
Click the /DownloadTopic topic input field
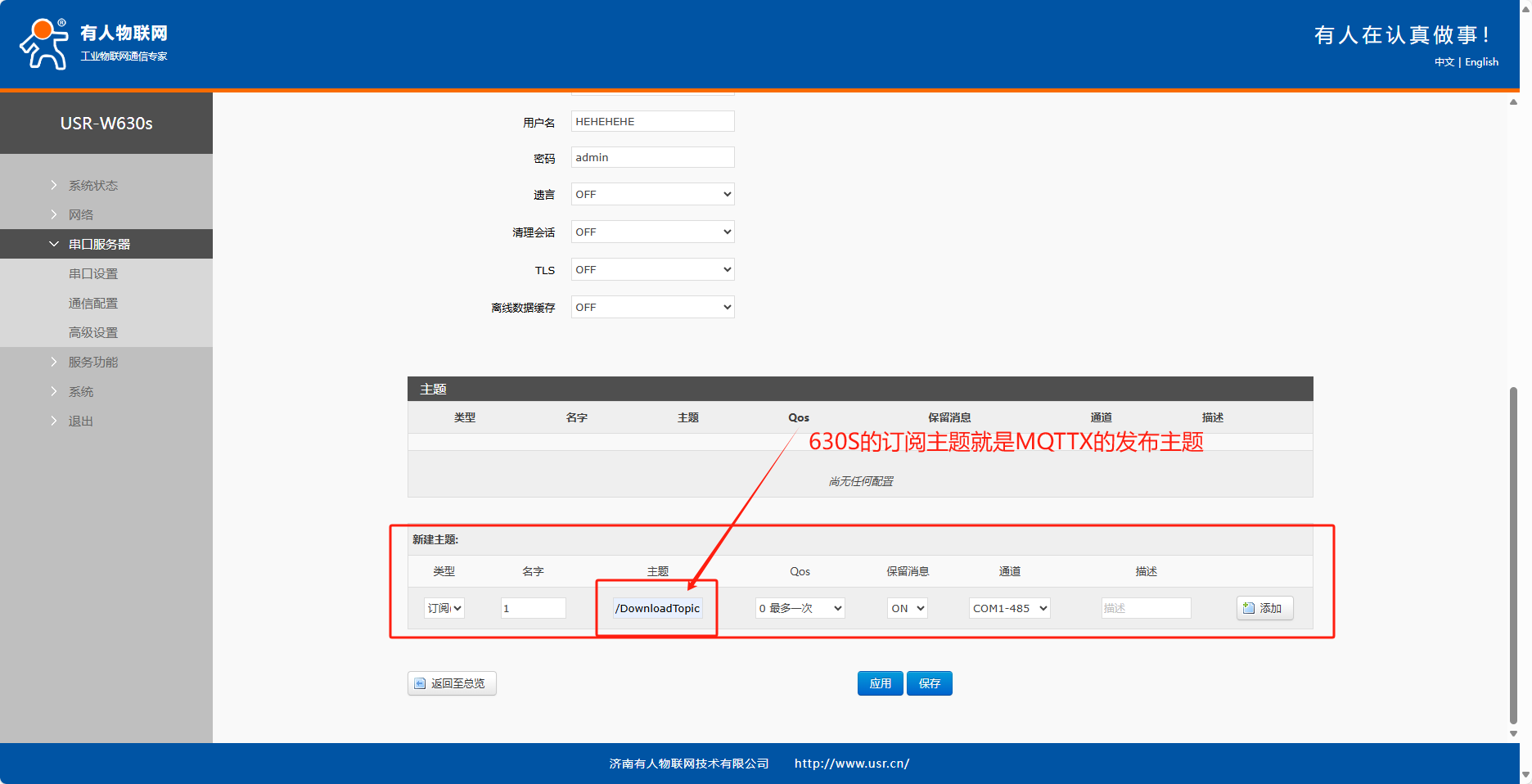[x=657, y=608]
